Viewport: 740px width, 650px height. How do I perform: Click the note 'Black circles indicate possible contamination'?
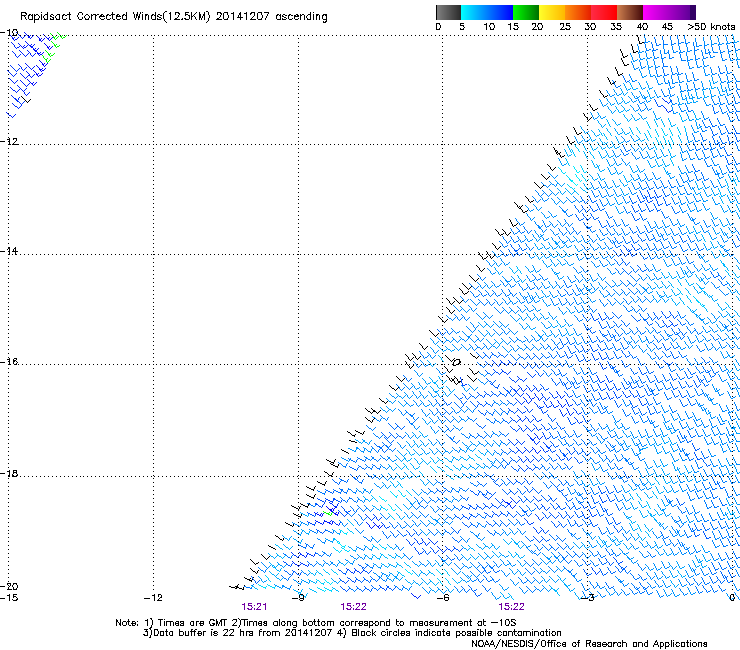click(456, 633)
